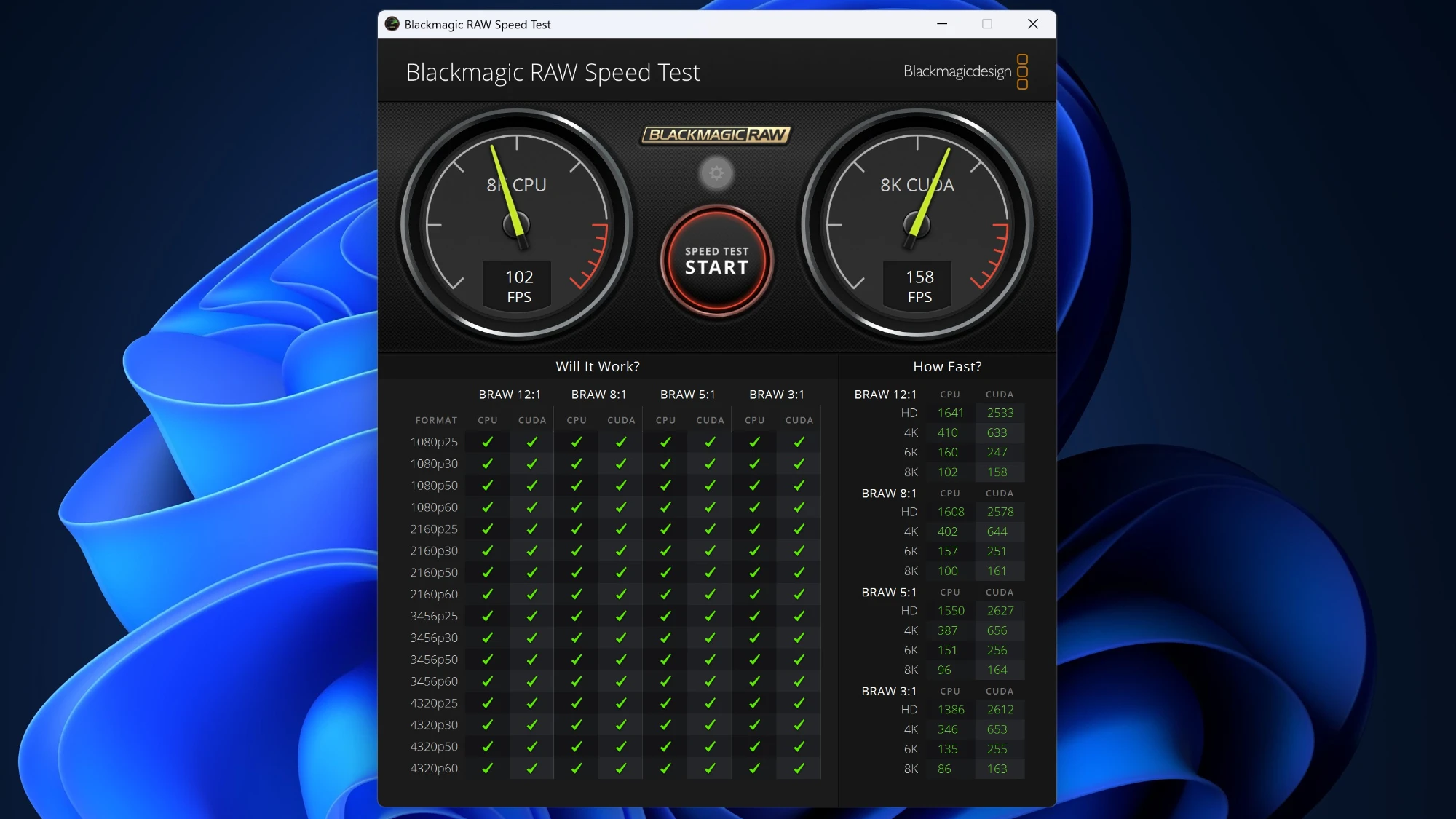This screenshot has width=1456, height=819.
Task: Click the BRAW 3:1 CUDA checkmark for 1080p25
Action: (x=799, y=442)
